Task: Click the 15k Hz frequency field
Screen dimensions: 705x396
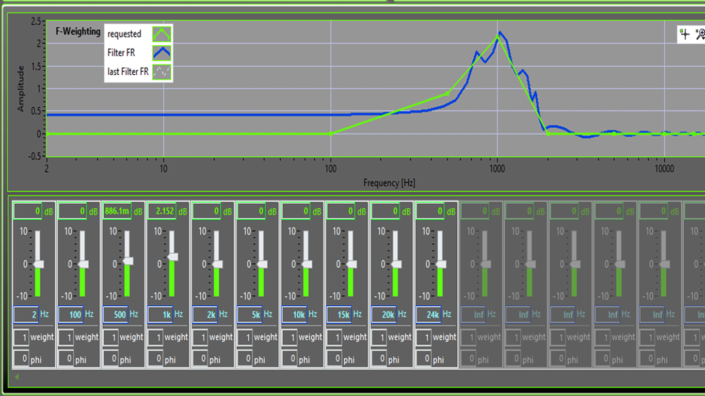Action: (339, 315)
